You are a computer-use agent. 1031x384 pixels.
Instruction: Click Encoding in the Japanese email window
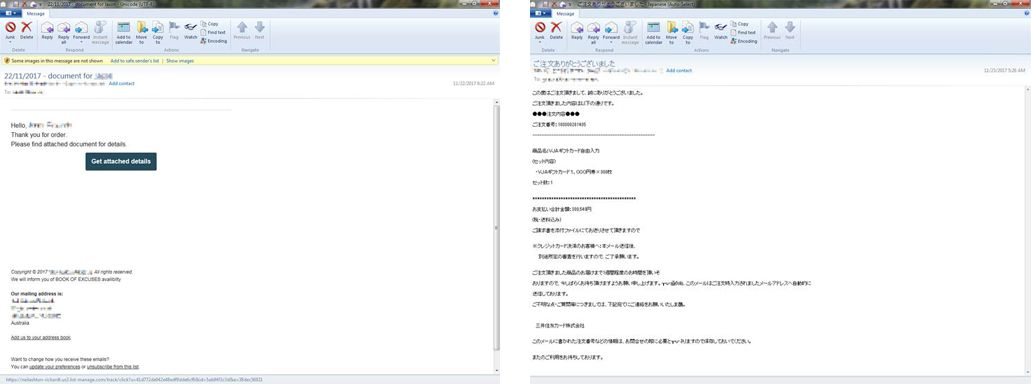pos(744,41)
